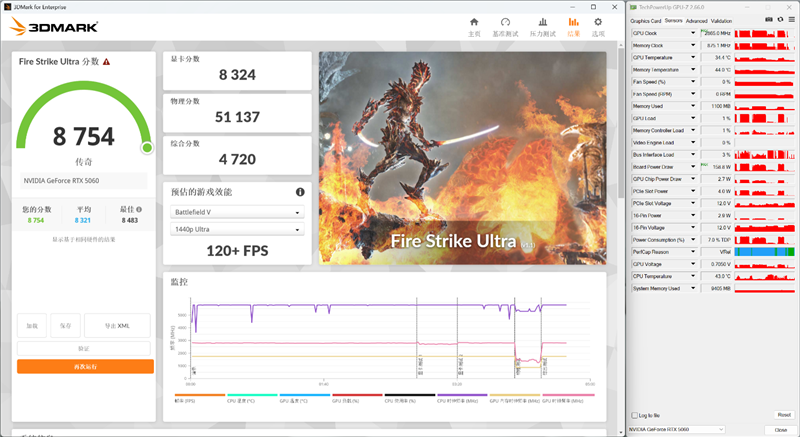Click the info icon beside 预估的游戏效能
800x437 pixels.
pos(300,192)
